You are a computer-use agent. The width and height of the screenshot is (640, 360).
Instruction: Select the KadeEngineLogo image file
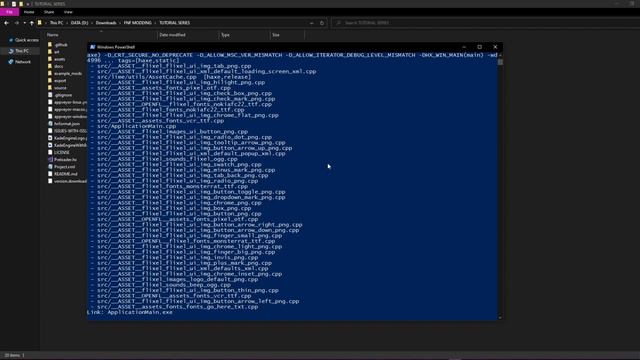point(70,138)
